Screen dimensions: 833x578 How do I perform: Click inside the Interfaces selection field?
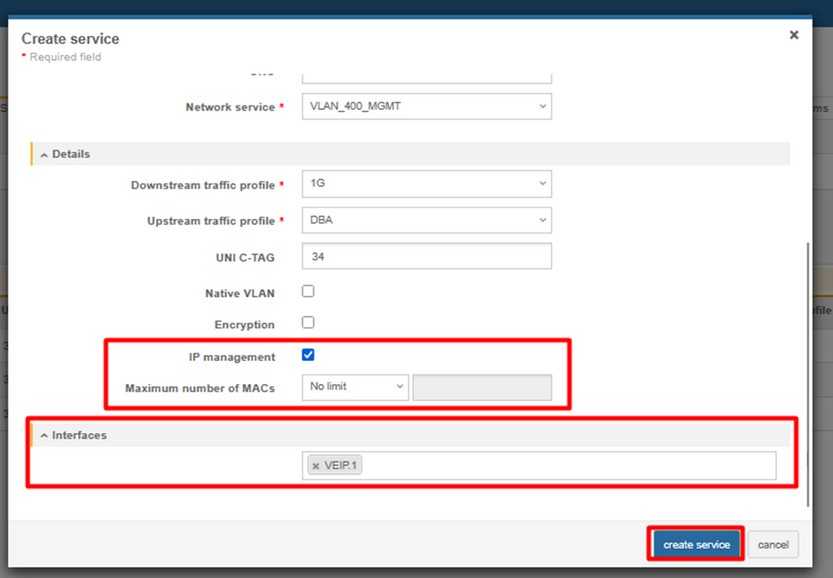[560, 466]
